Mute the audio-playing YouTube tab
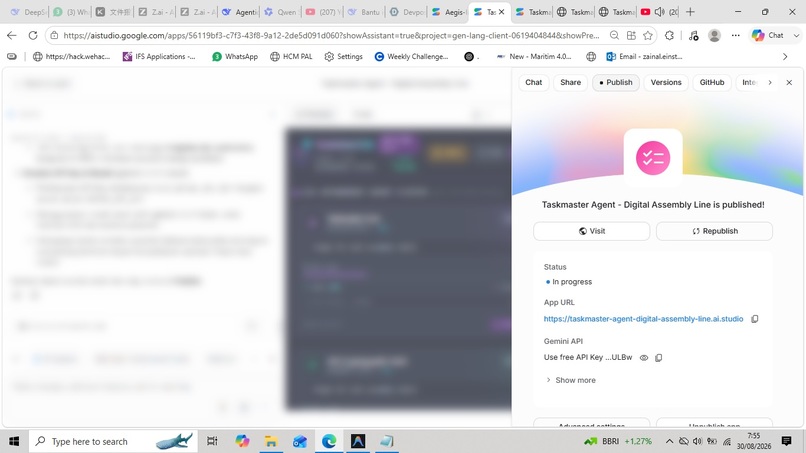This screenshot has width=806, height=453. click(660, 12)
